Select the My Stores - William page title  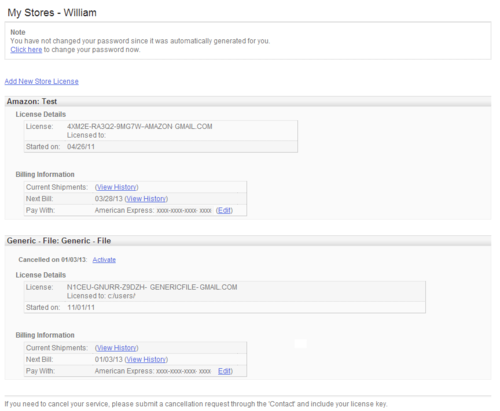[x=52, y=13]
